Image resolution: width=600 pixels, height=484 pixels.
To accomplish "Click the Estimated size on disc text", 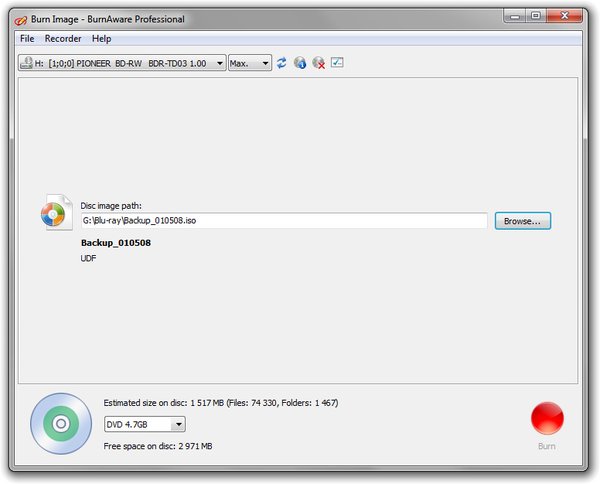I will (221, 403).
